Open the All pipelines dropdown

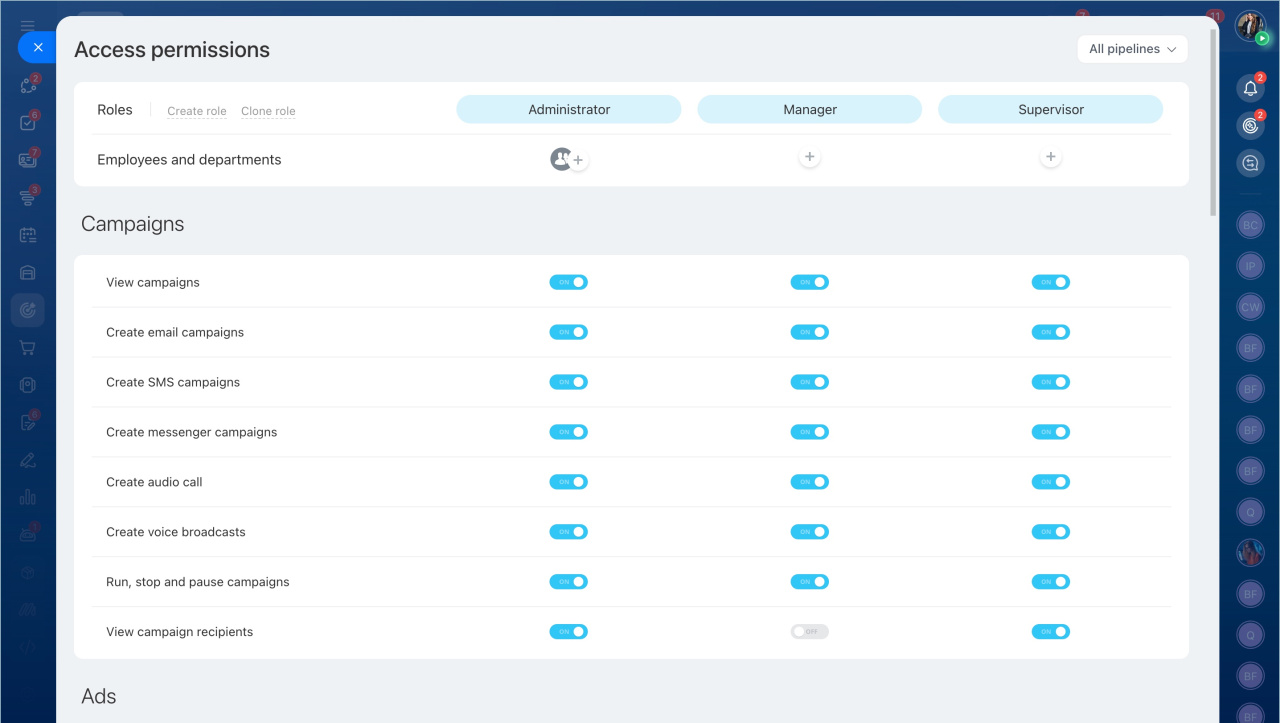point(1132,49)
